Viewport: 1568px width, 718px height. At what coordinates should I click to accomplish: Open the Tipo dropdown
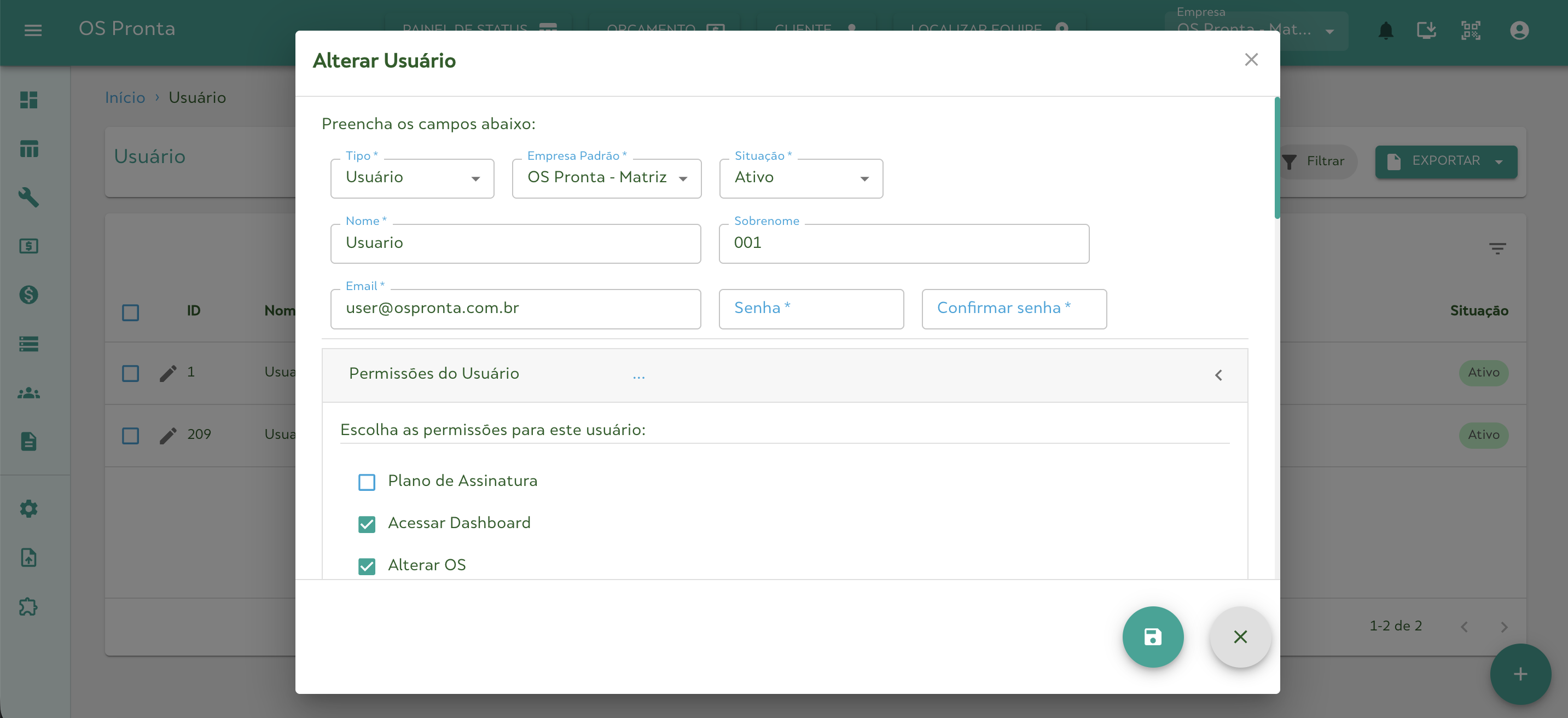pos(412,178)
